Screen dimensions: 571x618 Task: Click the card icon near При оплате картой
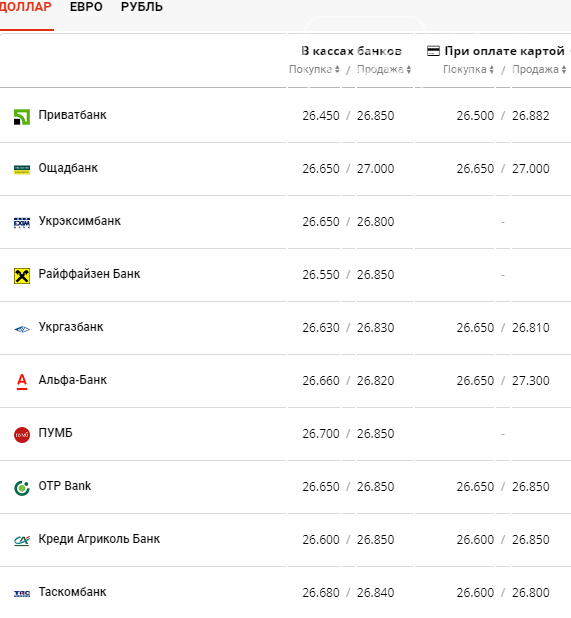(433, 51)
